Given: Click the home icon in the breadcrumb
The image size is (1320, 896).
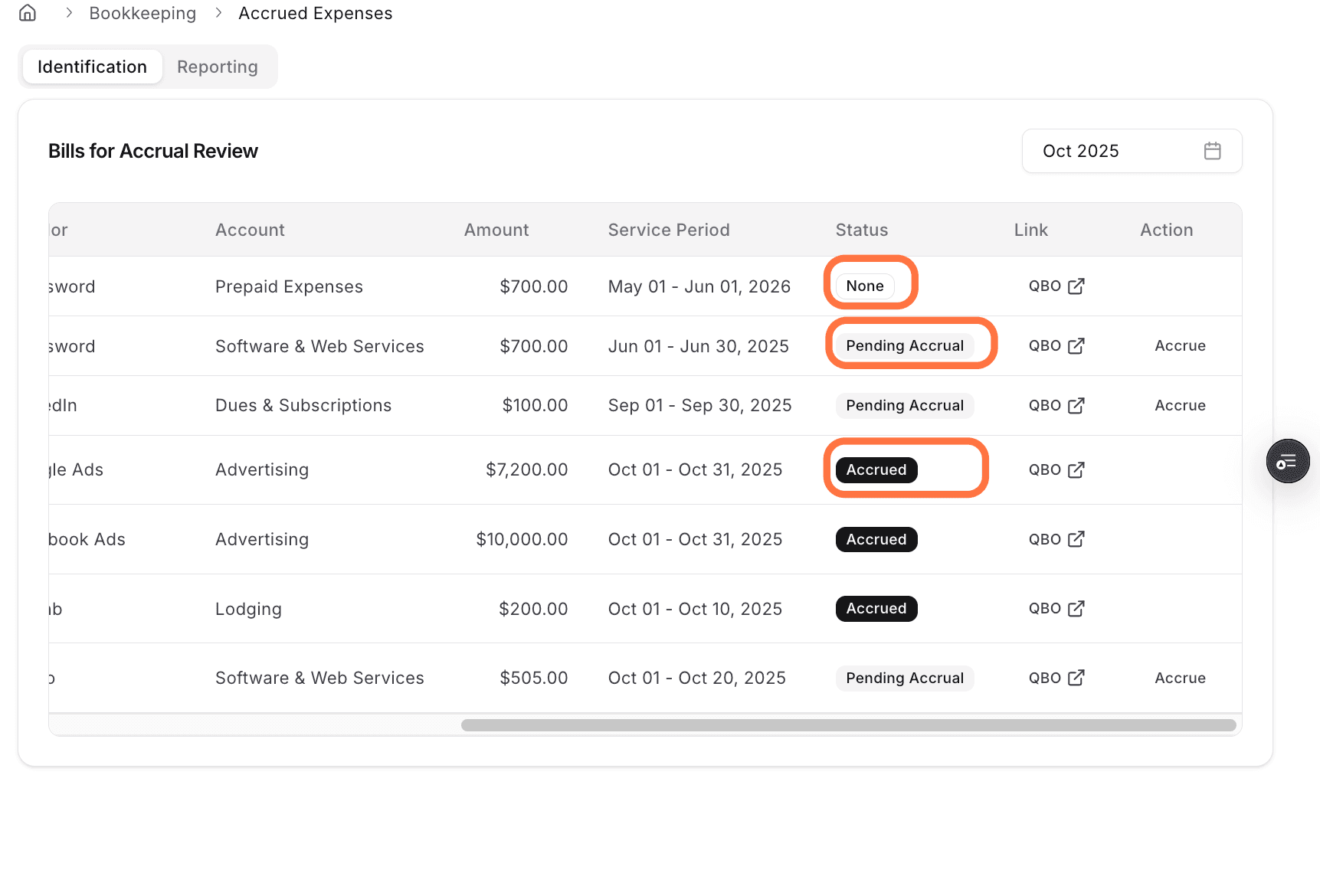Looking at the screenshot, I should (x=26, y=12).
